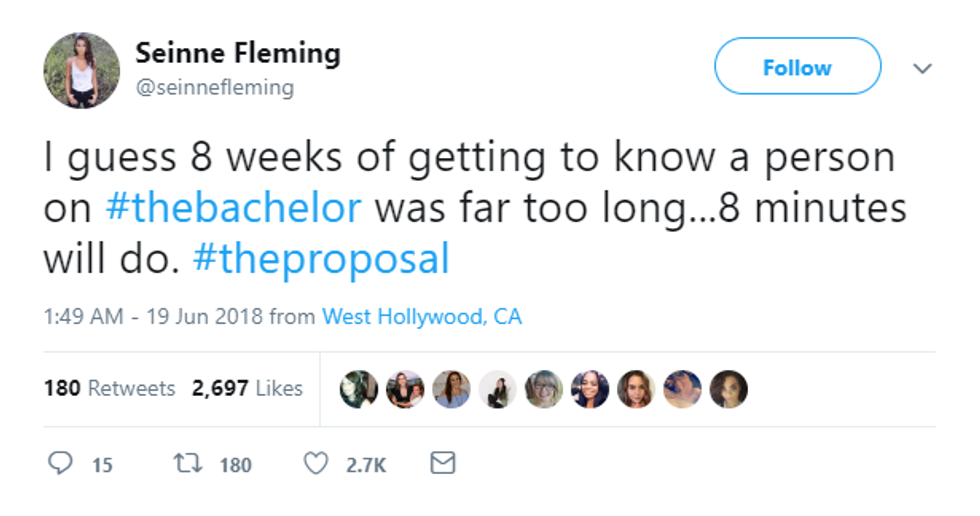The image size is (980, 516).
Task: Open the #thebachelor hashtag link
Action: click(x=232, y=209)
